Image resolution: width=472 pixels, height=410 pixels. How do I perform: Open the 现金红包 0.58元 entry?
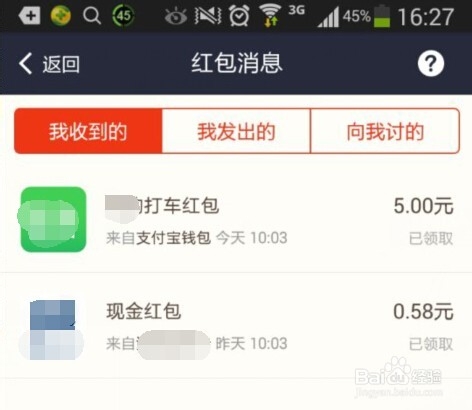(x=236, y=326)
